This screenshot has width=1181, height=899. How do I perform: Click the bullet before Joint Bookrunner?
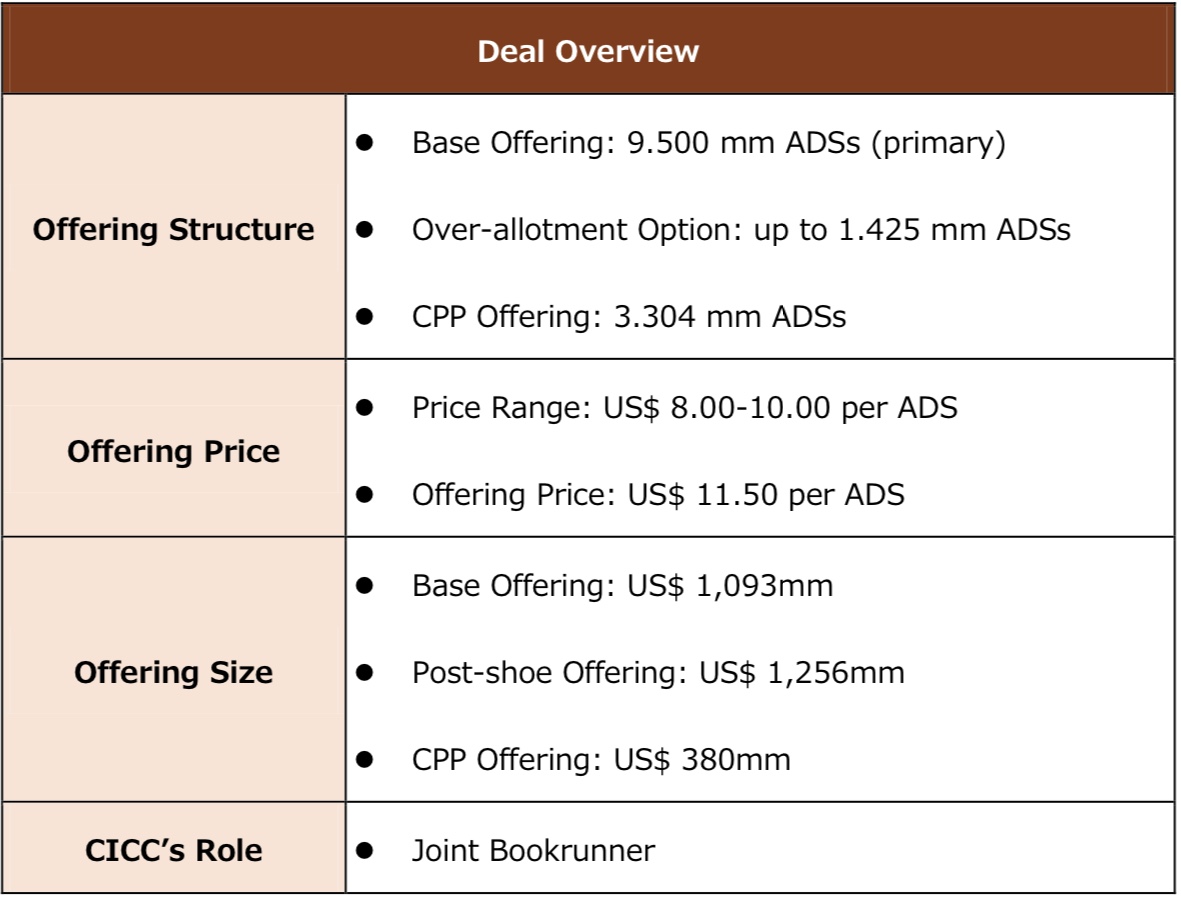tap(365, 850)
